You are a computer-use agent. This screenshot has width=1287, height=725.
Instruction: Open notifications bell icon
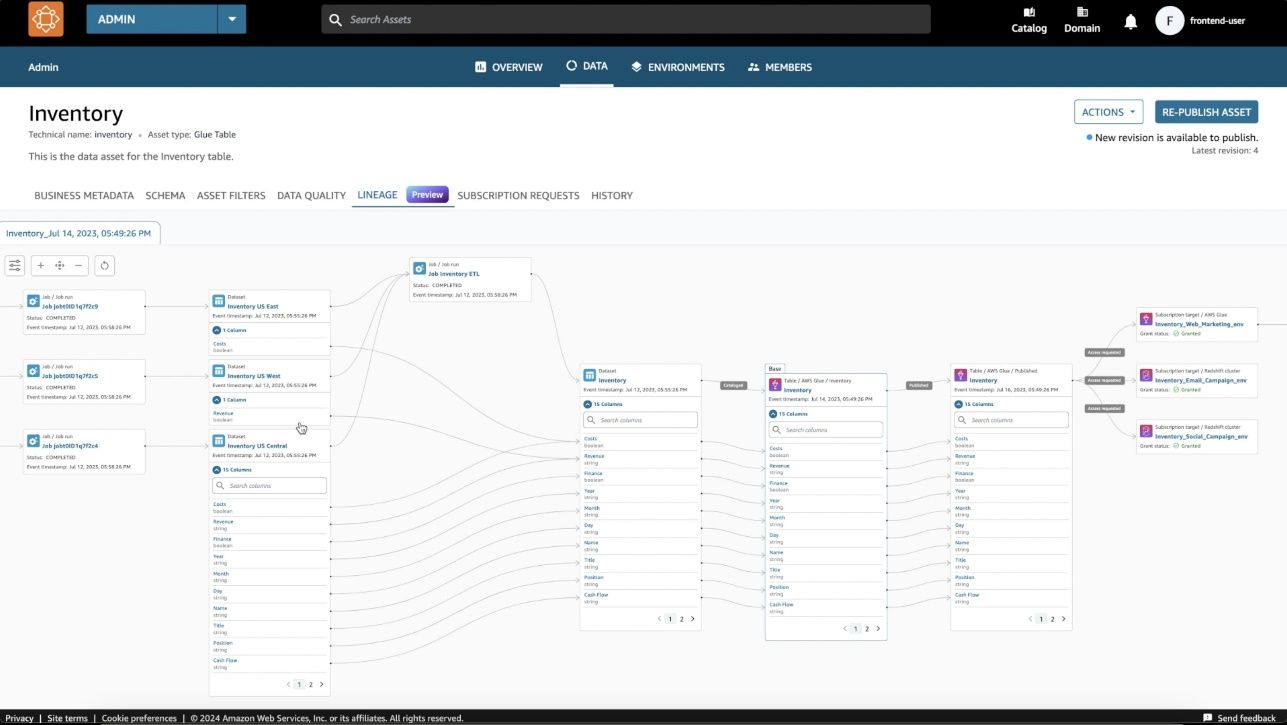1131,21
